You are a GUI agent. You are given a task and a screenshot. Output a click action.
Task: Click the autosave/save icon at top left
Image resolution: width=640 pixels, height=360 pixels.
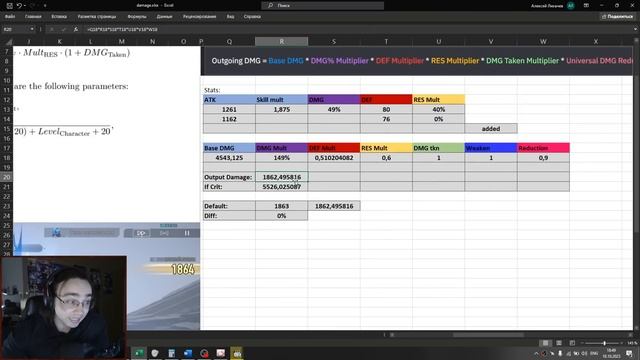coord(9,6)
